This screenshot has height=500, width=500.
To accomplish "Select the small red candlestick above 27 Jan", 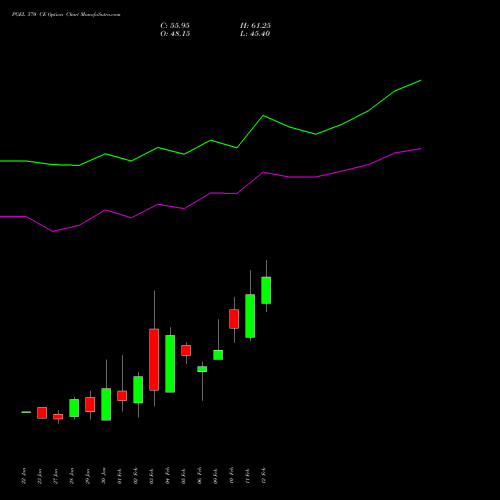I will (58, 417).
